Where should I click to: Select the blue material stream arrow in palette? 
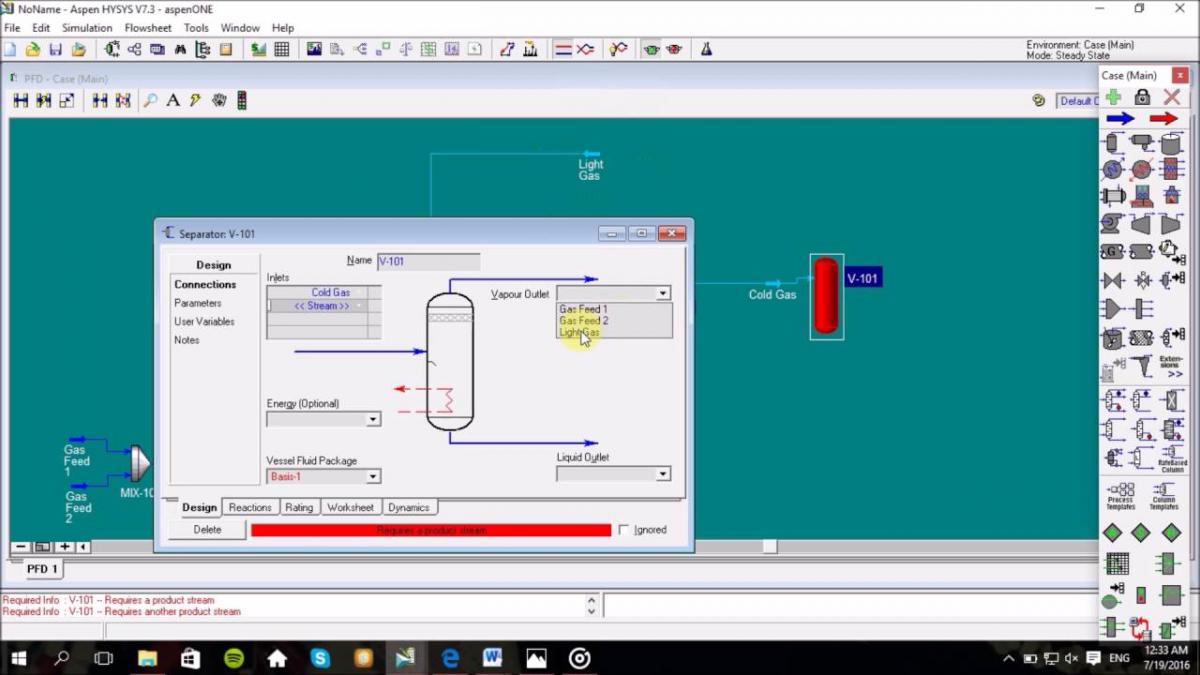click(x=1121, y=118)
